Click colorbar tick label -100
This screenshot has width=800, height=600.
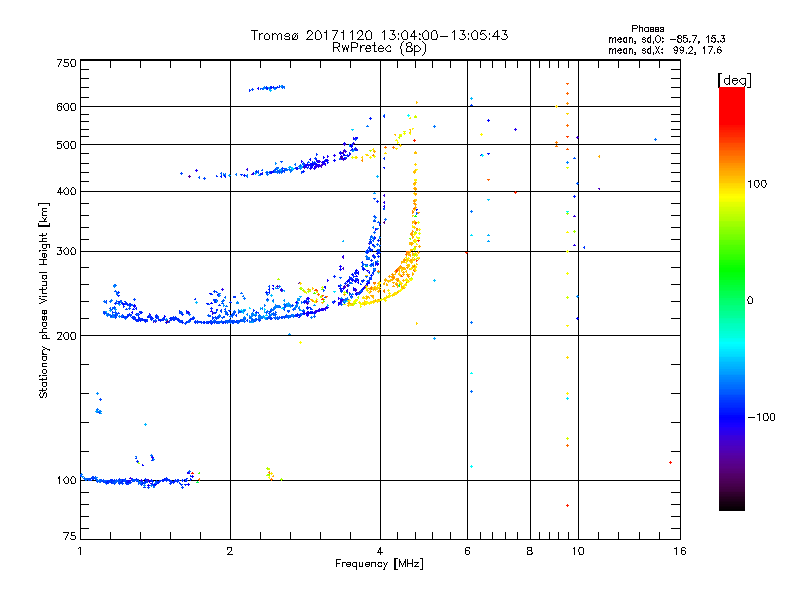coord(761,417)
